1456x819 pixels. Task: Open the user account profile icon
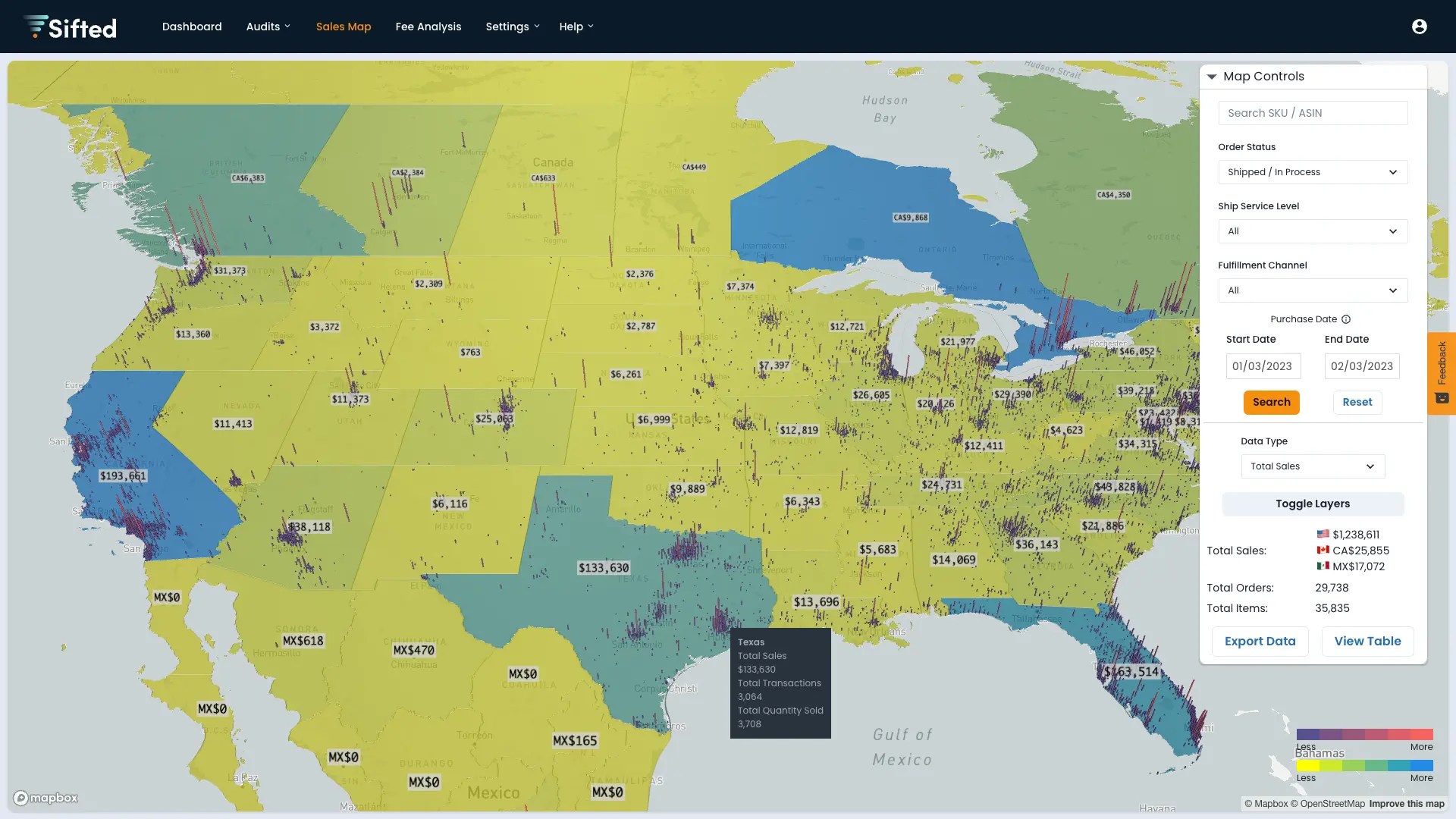click(1419, 27)
